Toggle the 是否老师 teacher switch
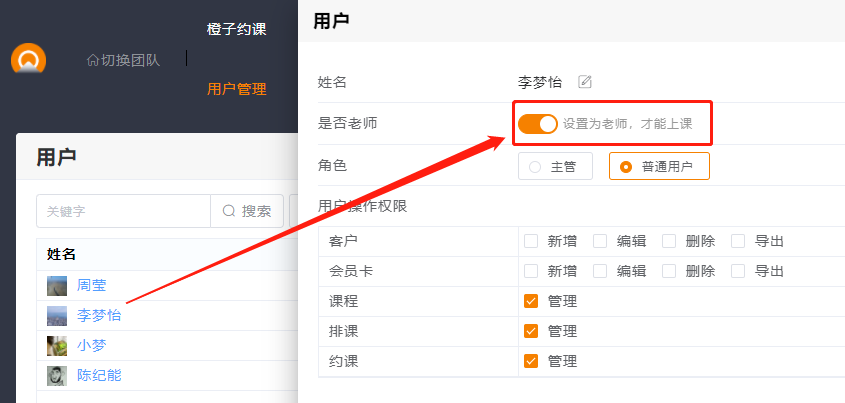 [x=538, y=124]
